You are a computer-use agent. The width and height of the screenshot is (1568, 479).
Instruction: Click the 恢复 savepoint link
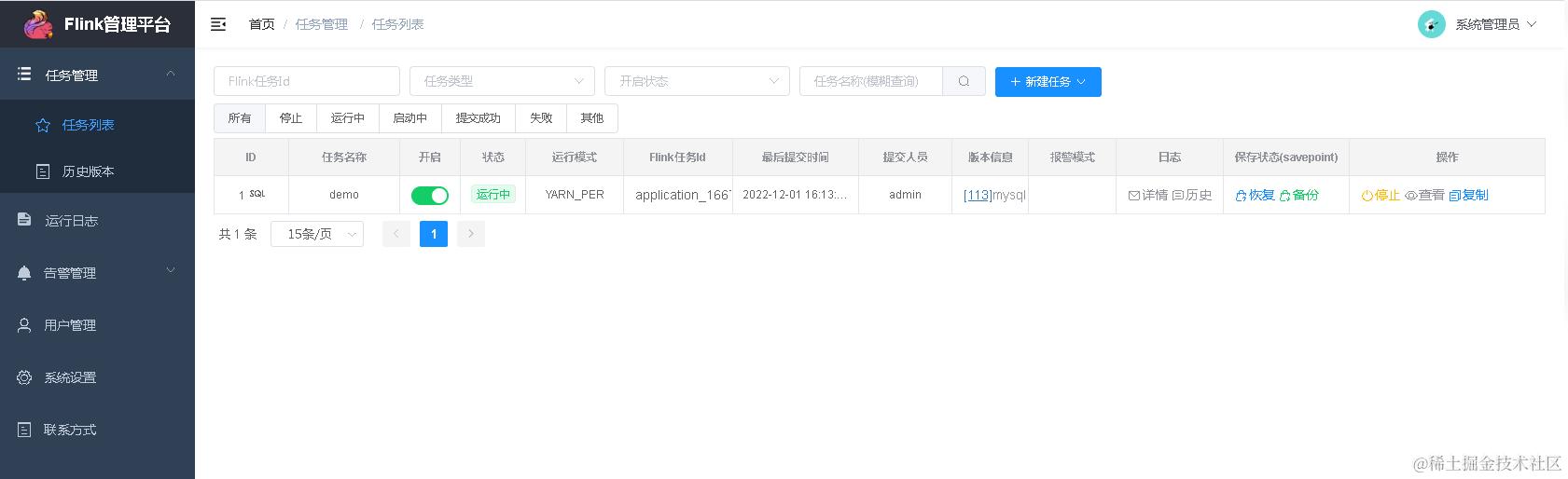click(x=1256, y=195)
